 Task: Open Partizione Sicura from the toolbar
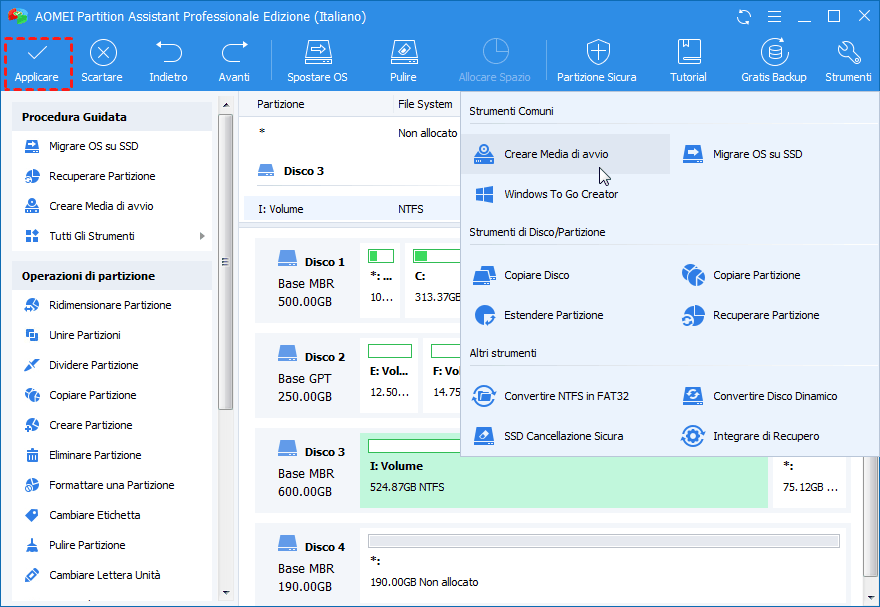596,61
